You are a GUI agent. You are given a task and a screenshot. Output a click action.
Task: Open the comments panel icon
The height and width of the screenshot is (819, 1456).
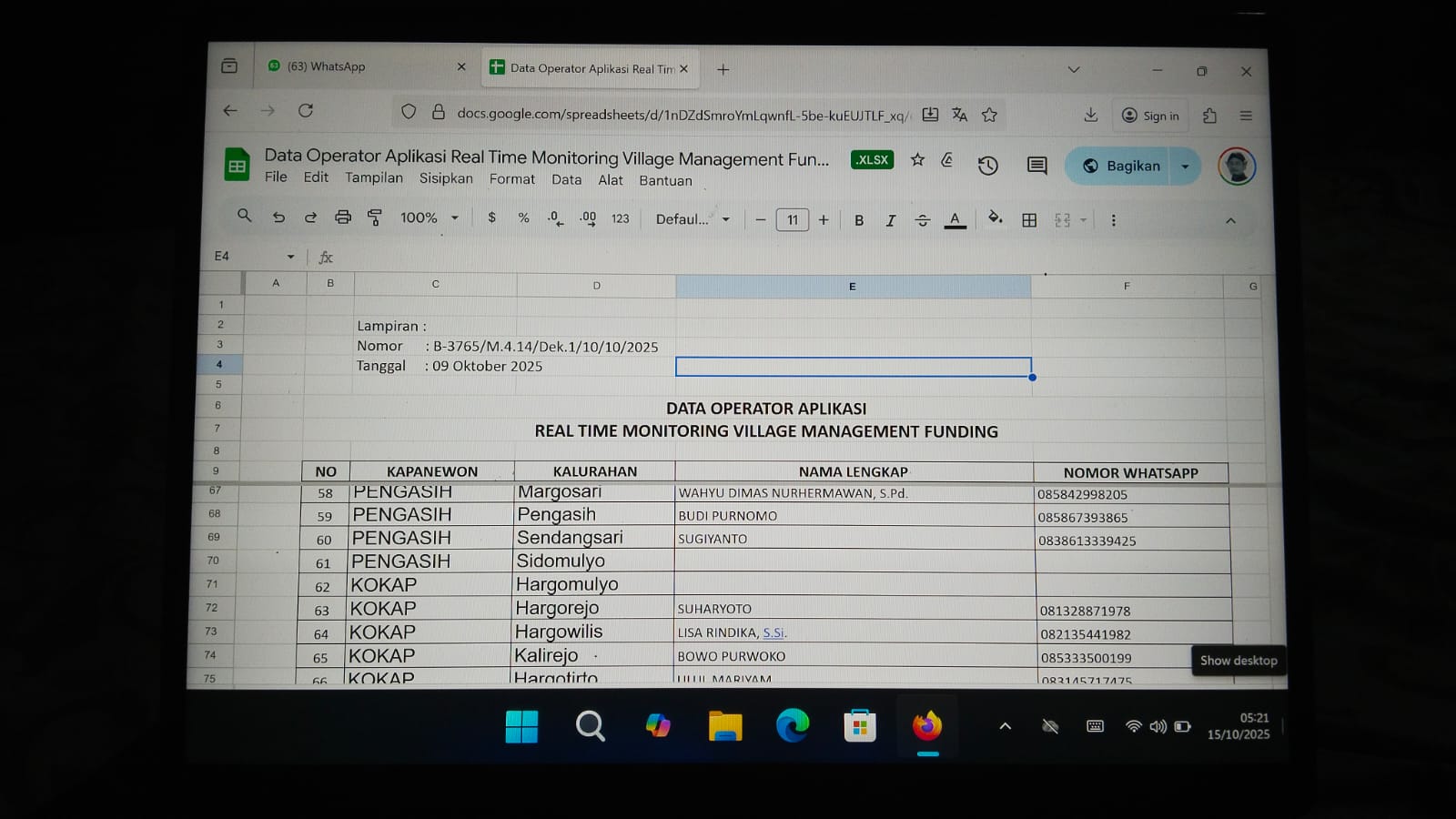(x=1036, y=166)
